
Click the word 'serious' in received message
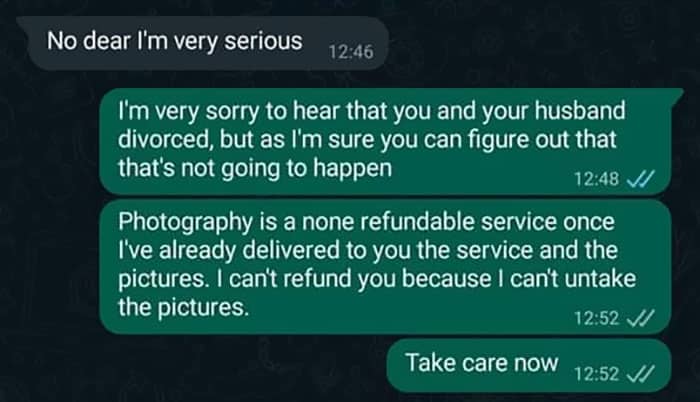tap(263, 41)
